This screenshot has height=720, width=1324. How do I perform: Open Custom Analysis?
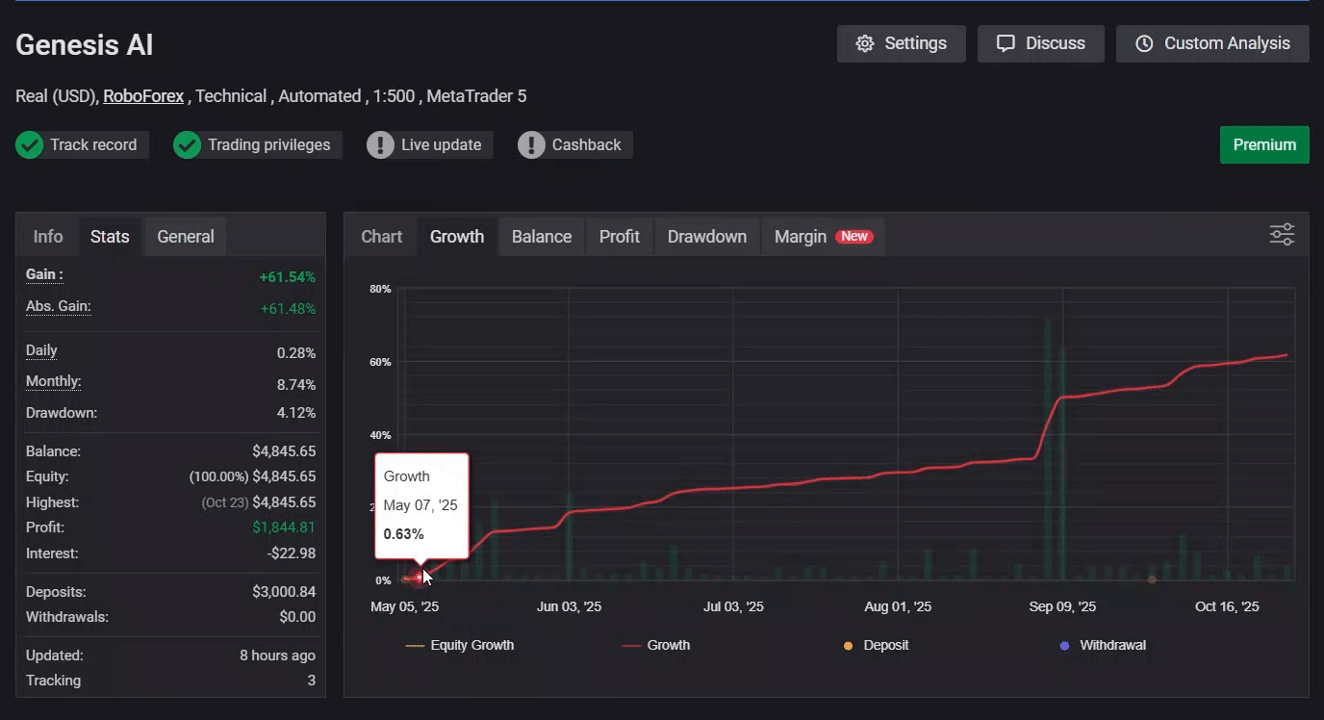[x=1213, y=44]
